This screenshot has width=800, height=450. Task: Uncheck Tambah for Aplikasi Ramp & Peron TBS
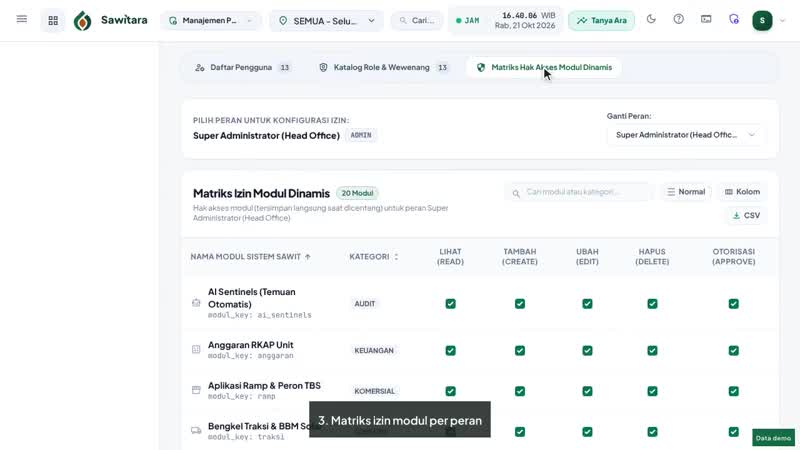click(520, 391)
